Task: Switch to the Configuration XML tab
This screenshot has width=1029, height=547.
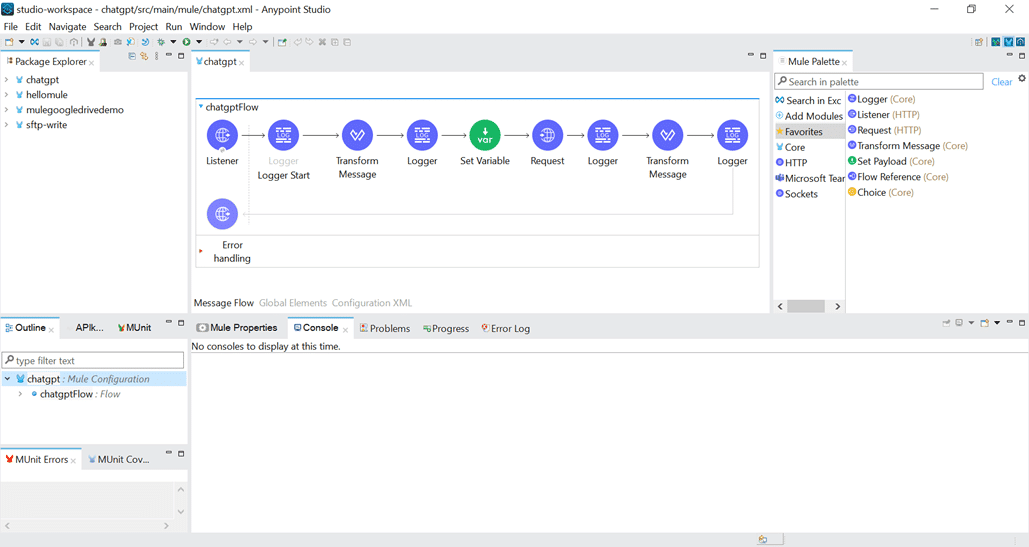Action: pyautogui.click(x=372, y=303)
